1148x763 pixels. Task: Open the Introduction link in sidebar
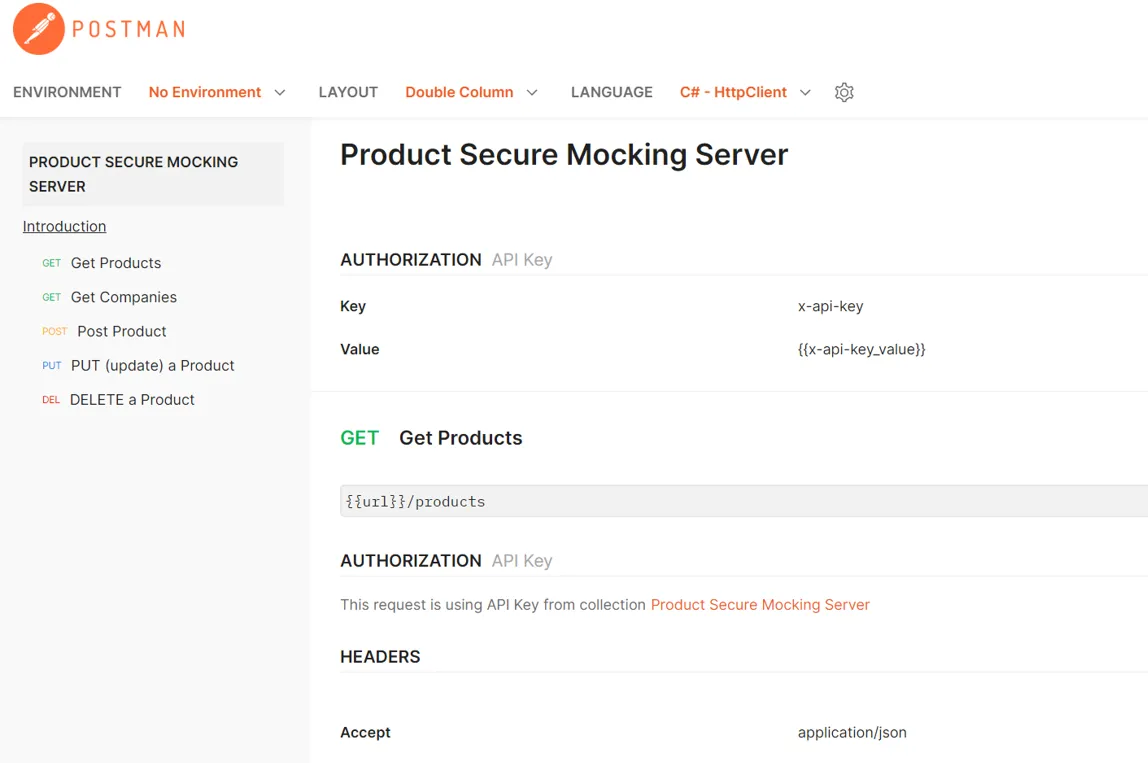(64, 226)
